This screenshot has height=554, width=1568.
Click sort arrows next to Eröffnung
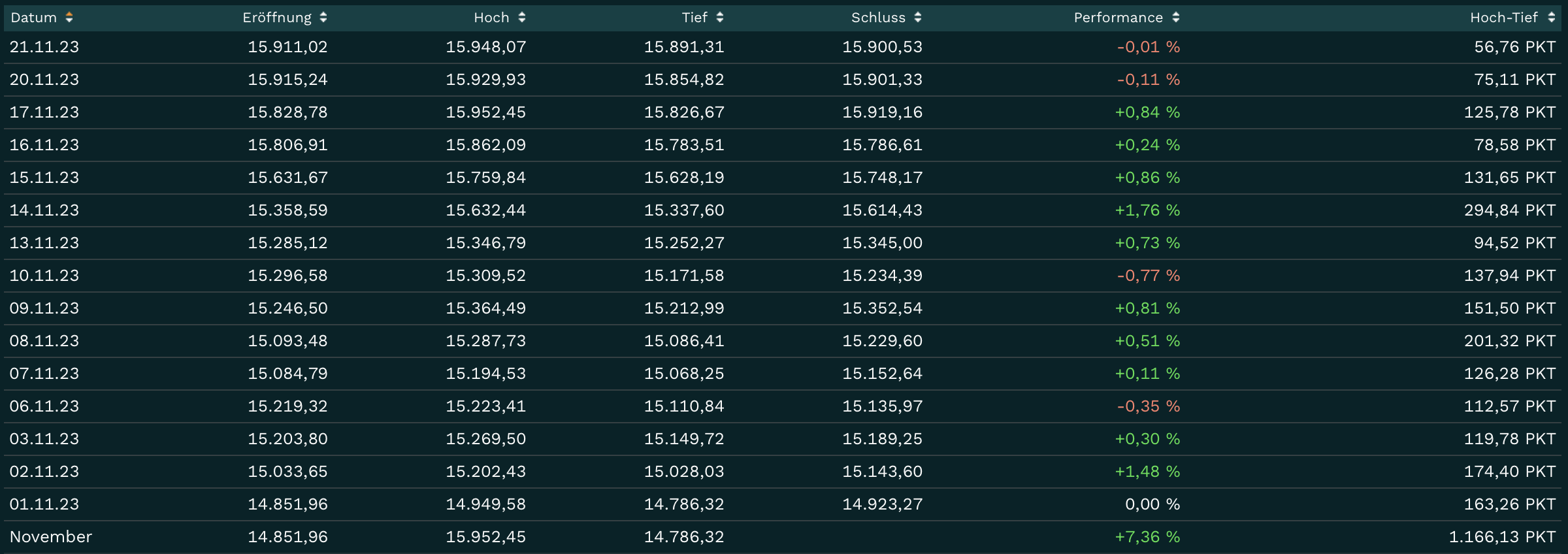323,18
